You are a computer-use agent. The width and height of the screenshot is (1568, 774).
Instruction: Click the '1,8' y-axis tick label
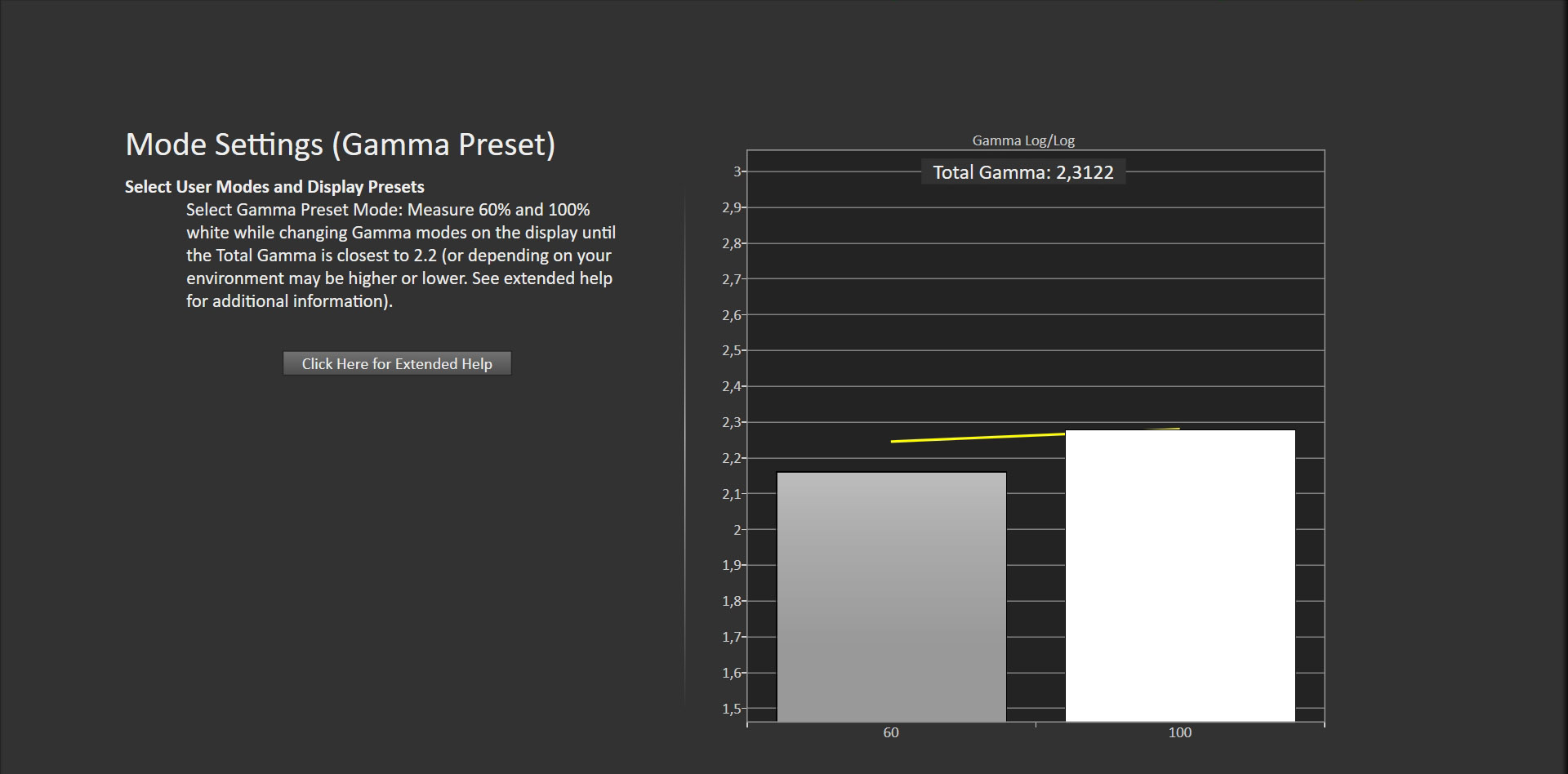pyautogui.click(x=731, y=601)
